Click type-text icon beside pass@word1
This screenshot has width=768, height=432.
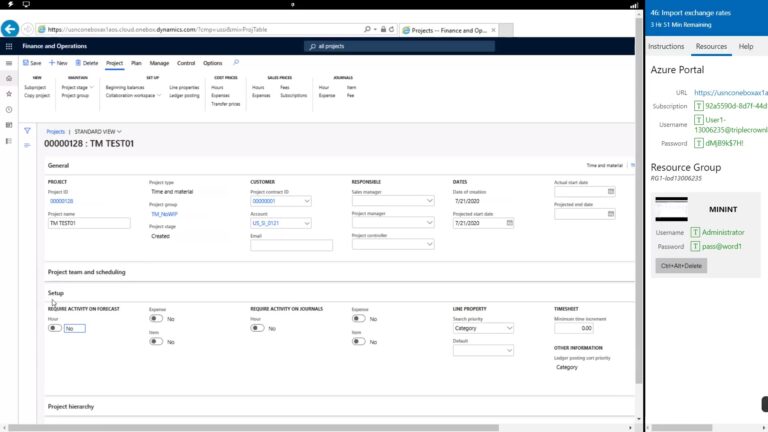pyautogui.click(x=695, y=246)
